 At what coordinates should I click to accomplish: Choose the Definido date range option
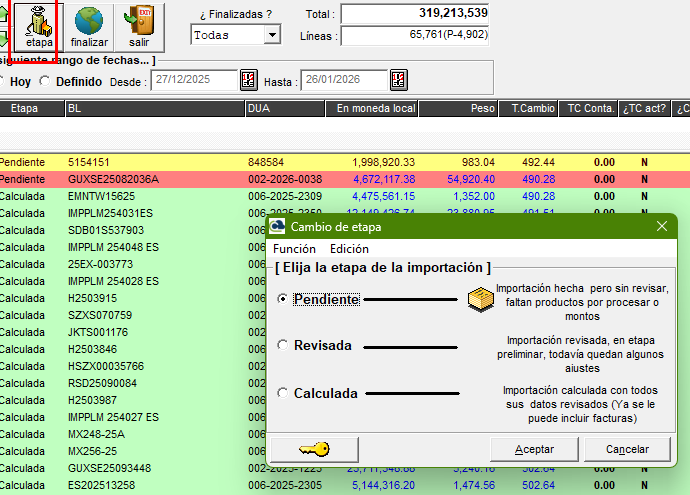click(x=46, y=81)
